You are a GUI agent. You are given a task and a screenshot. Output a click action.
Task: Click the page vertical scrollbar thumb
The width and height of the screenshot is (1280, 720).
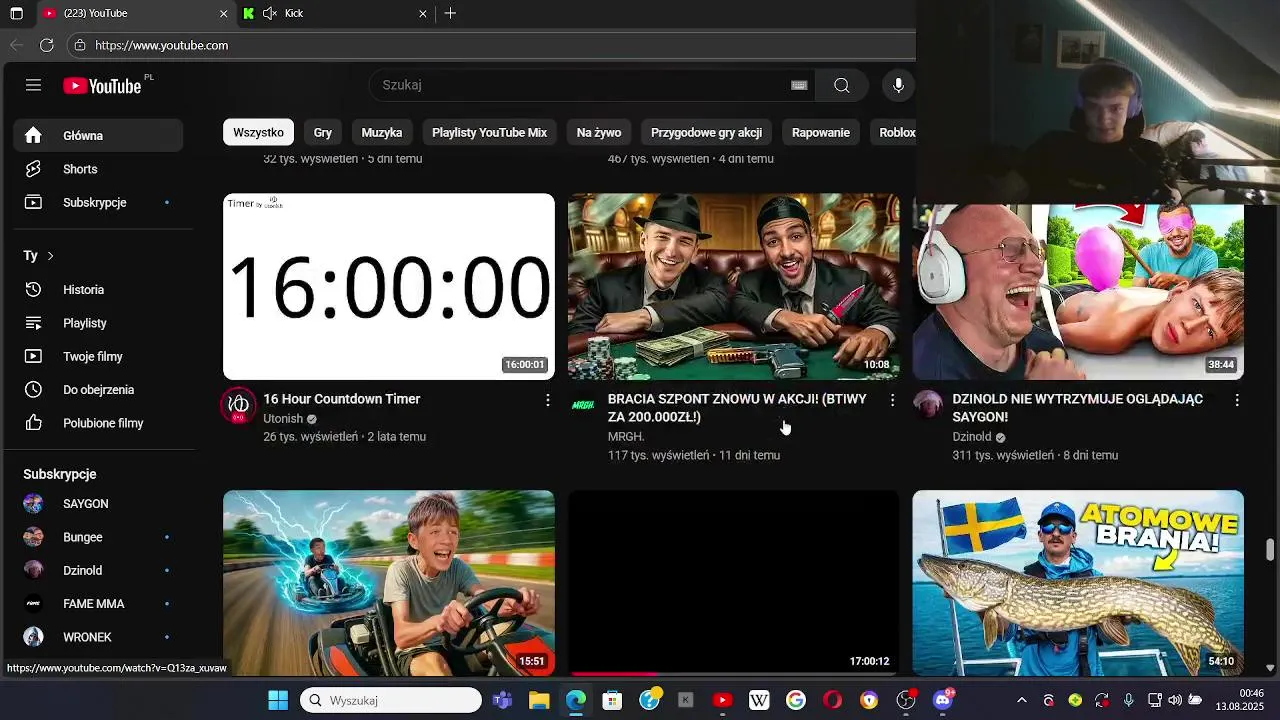click(x=1270, y=550)
